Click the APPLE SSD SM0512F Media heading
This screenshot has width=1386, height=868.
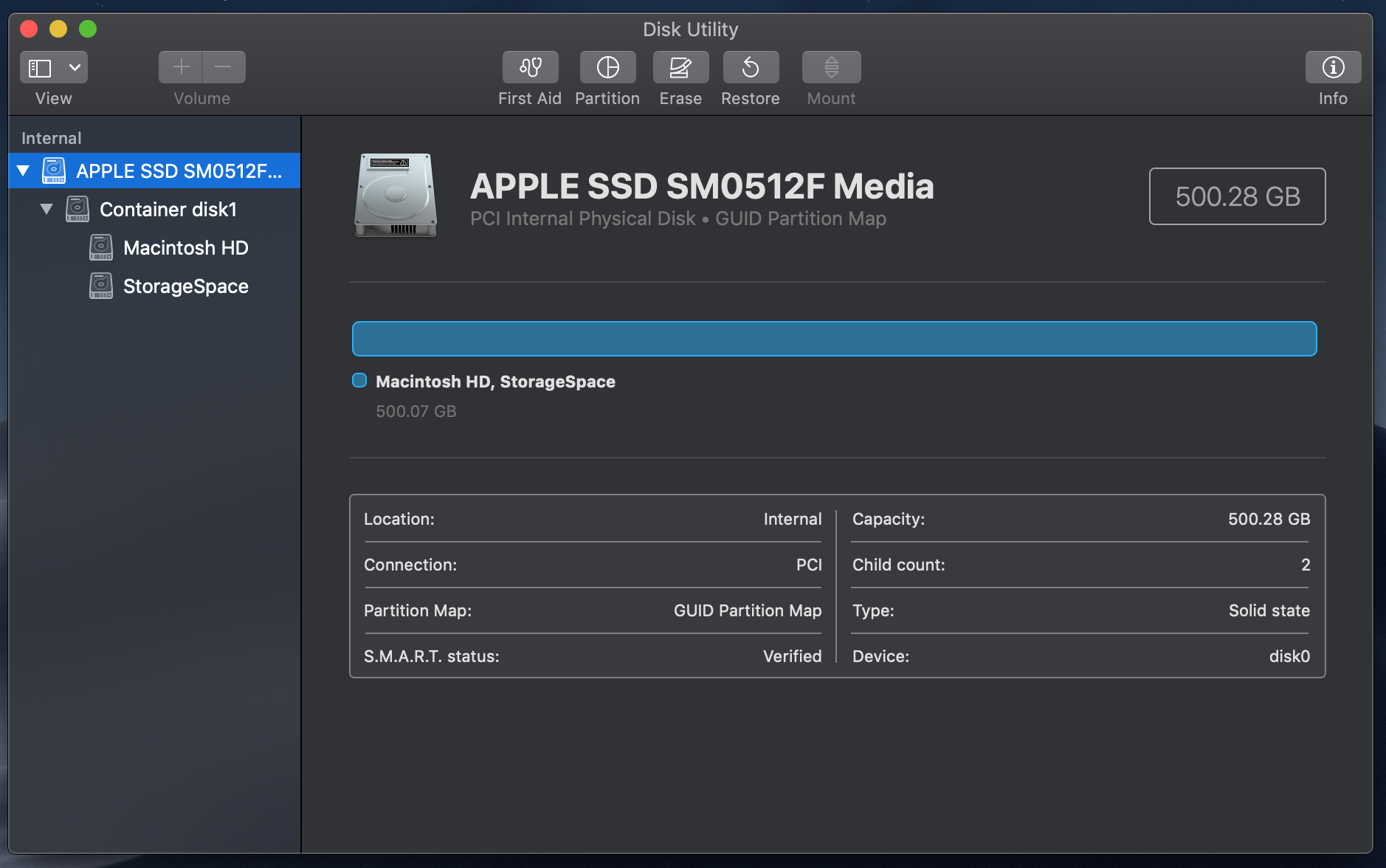[702, 186]
